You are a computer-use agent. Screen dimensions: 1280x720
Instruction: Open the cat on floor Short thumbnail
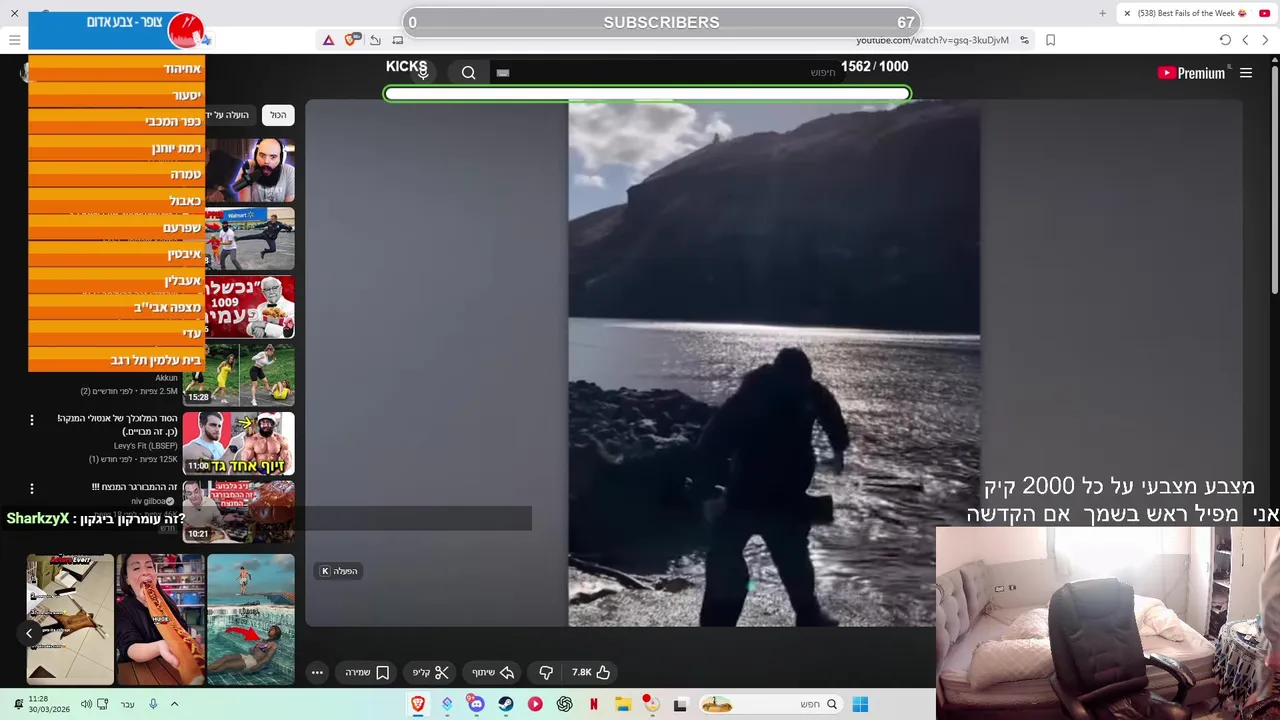(x=70, y=619)
